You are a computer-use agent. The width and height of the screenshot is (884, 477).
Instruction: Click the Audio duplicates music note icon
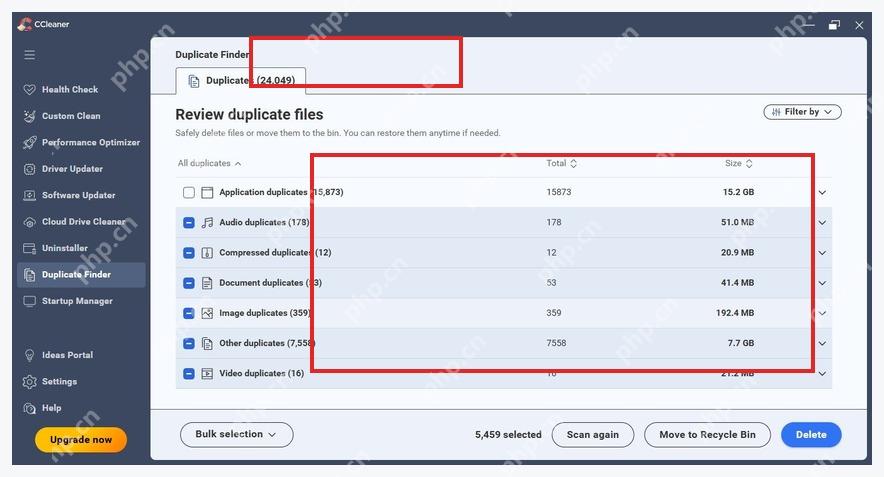coord(207,223)
